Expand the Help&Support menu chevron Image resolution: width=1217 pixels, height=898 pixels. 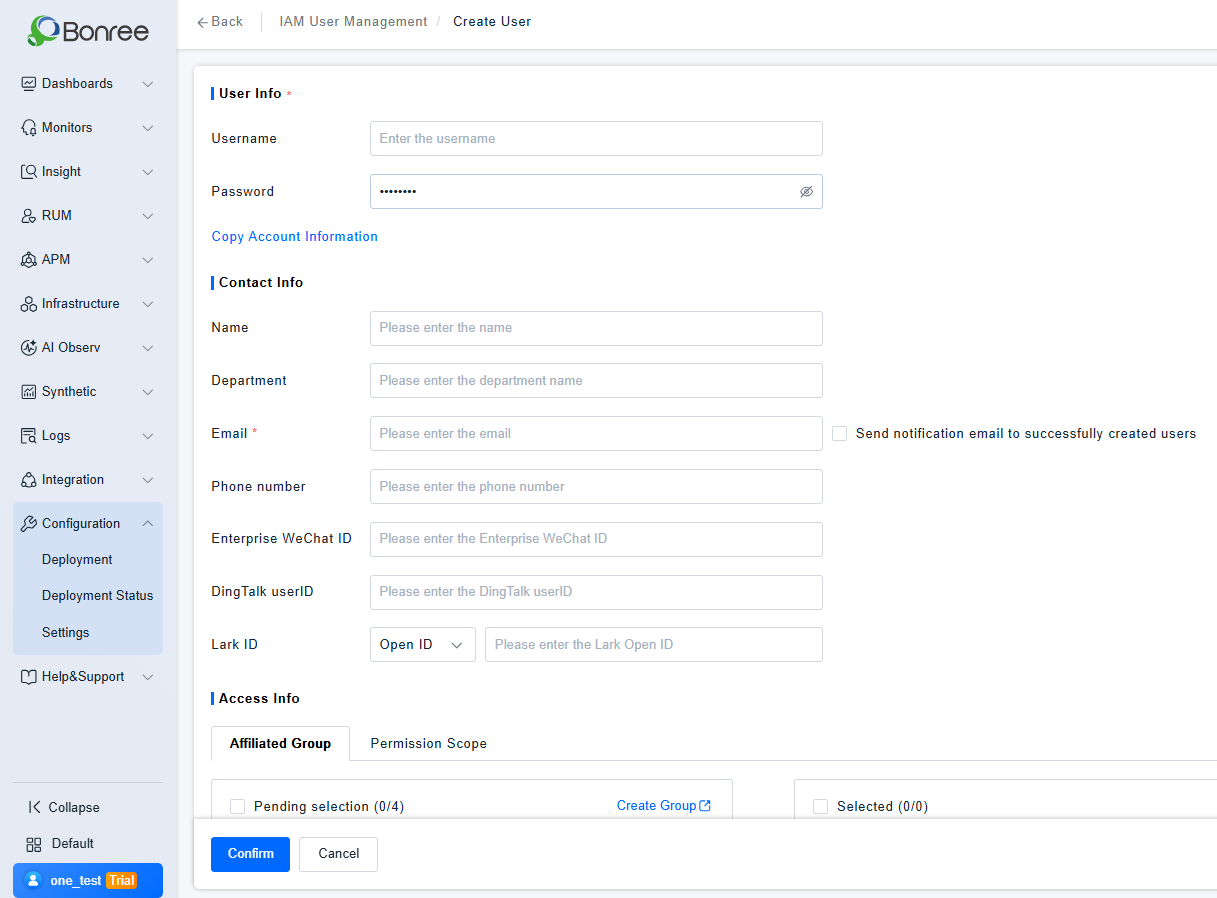[148, 677]
